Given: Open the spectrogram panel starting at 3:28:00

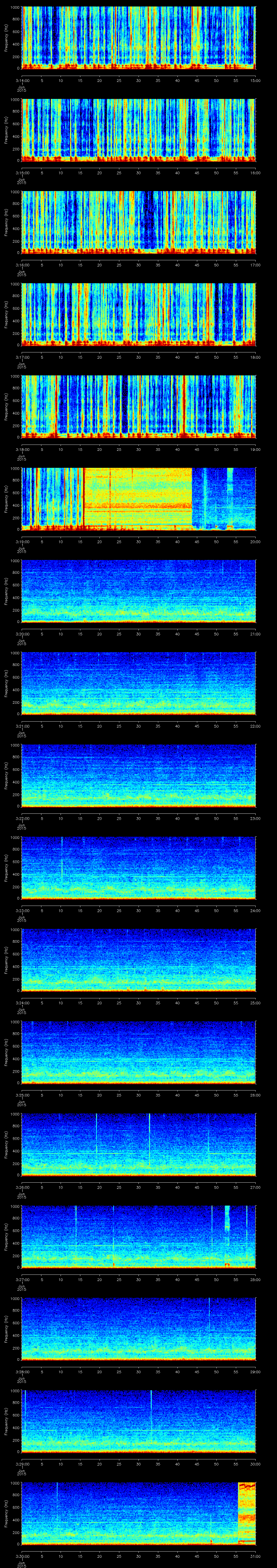Looking at the screenshot, I should 139,1329.
